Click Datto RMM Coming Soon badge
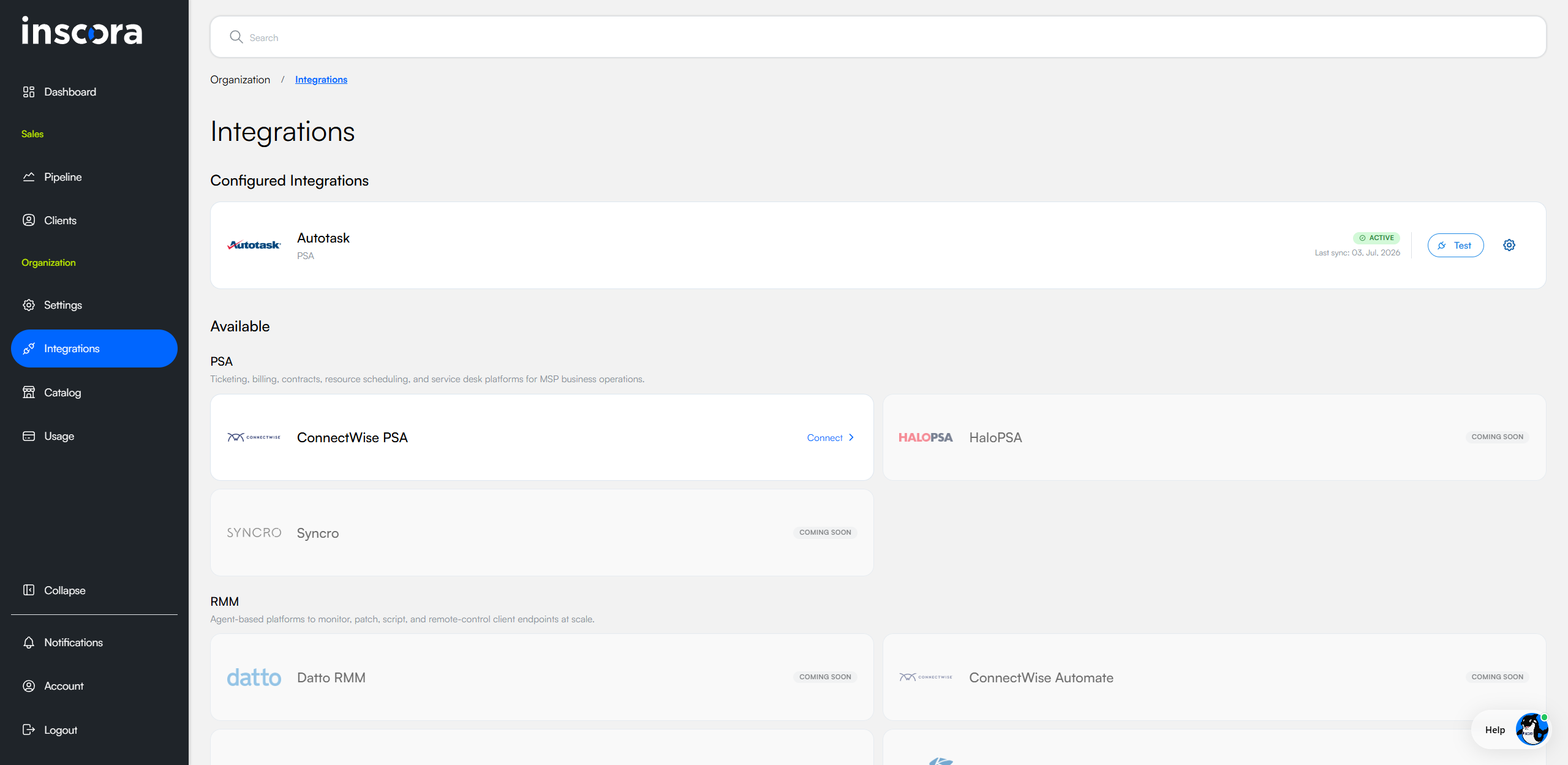Image resolution: width=1568 pixels, height=765 pixels. [x=825, y=677]
